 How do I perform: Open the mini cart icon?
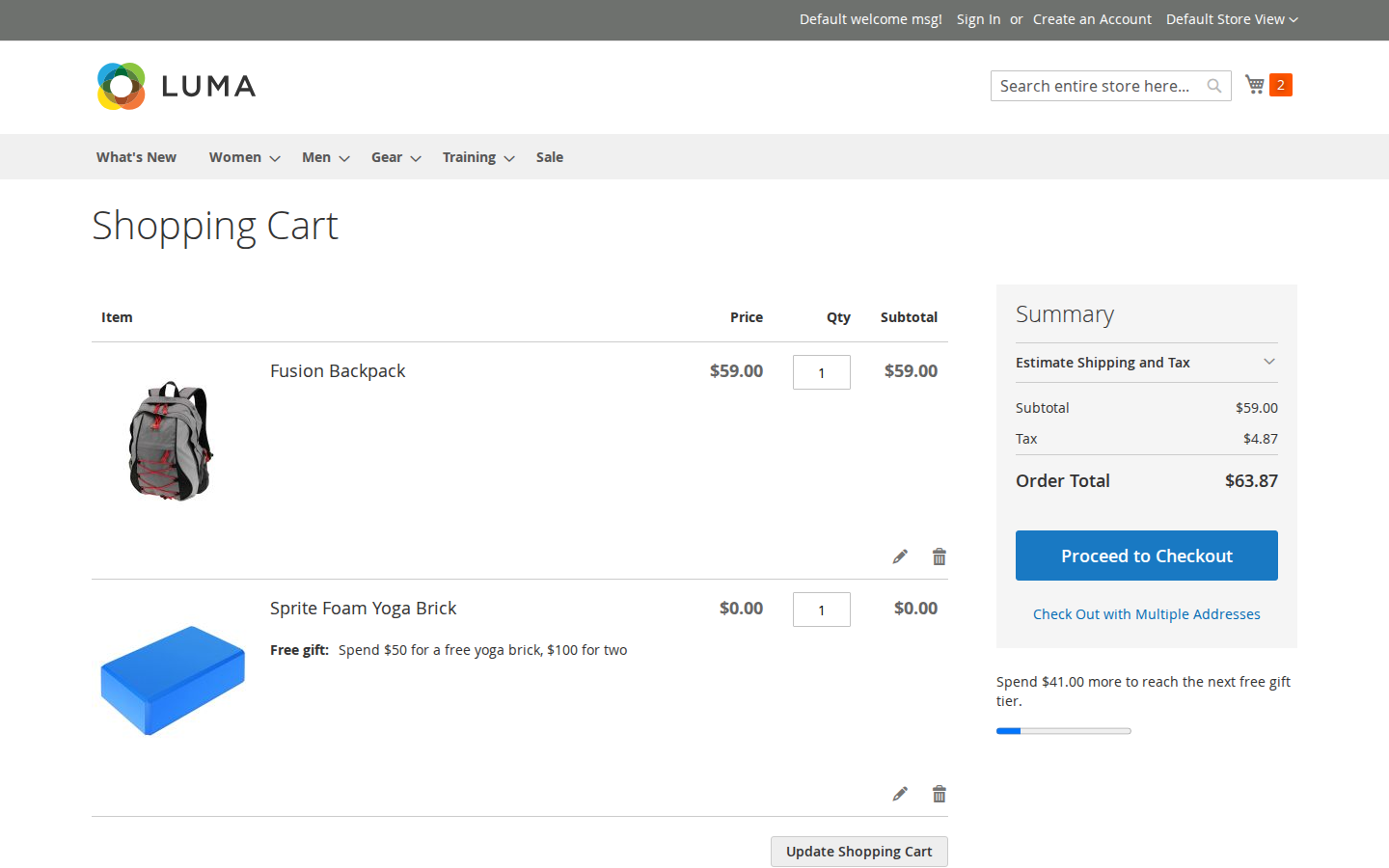[x=1255, y=85]
